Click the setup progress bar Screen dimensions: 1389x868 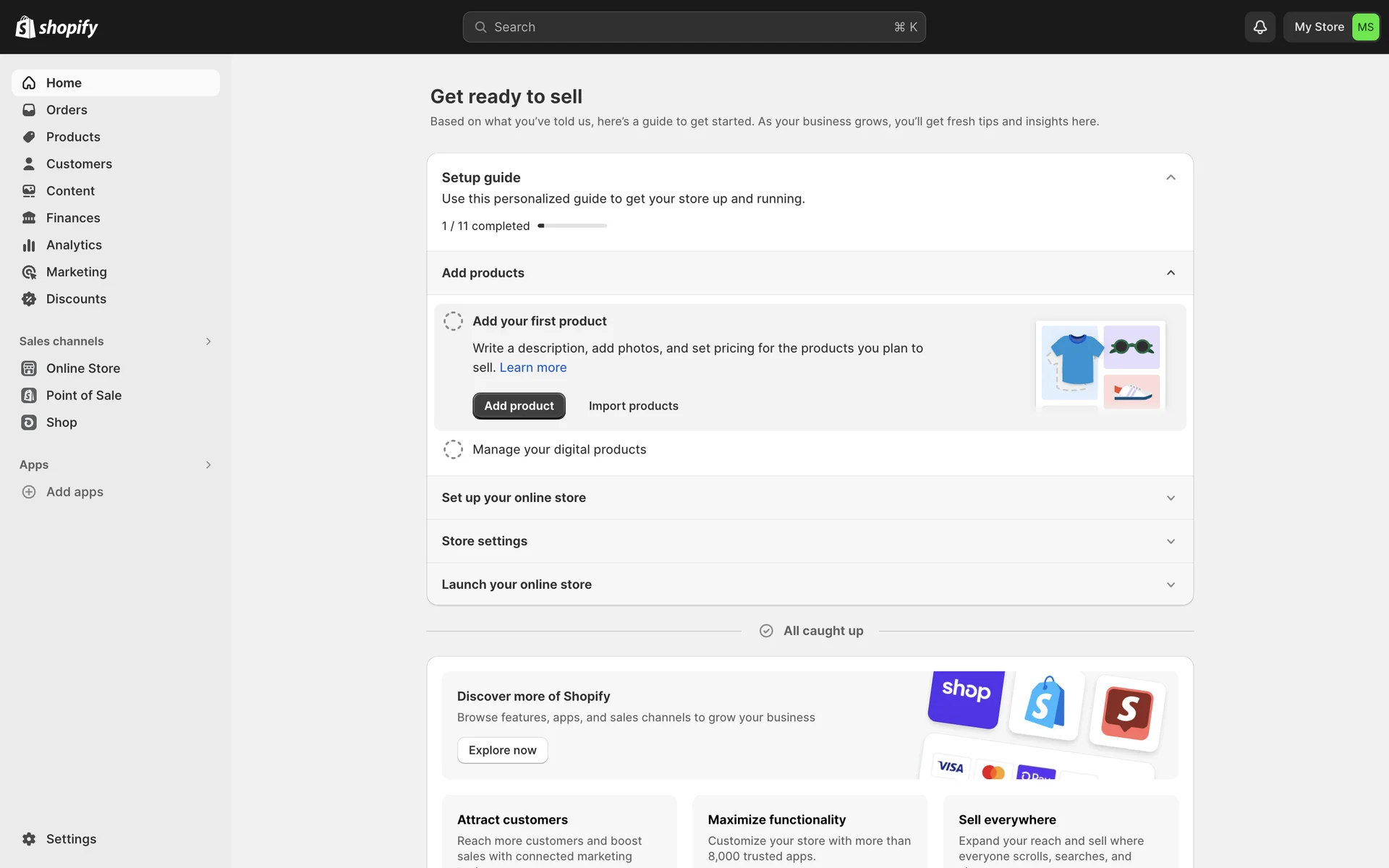[572, 226]
